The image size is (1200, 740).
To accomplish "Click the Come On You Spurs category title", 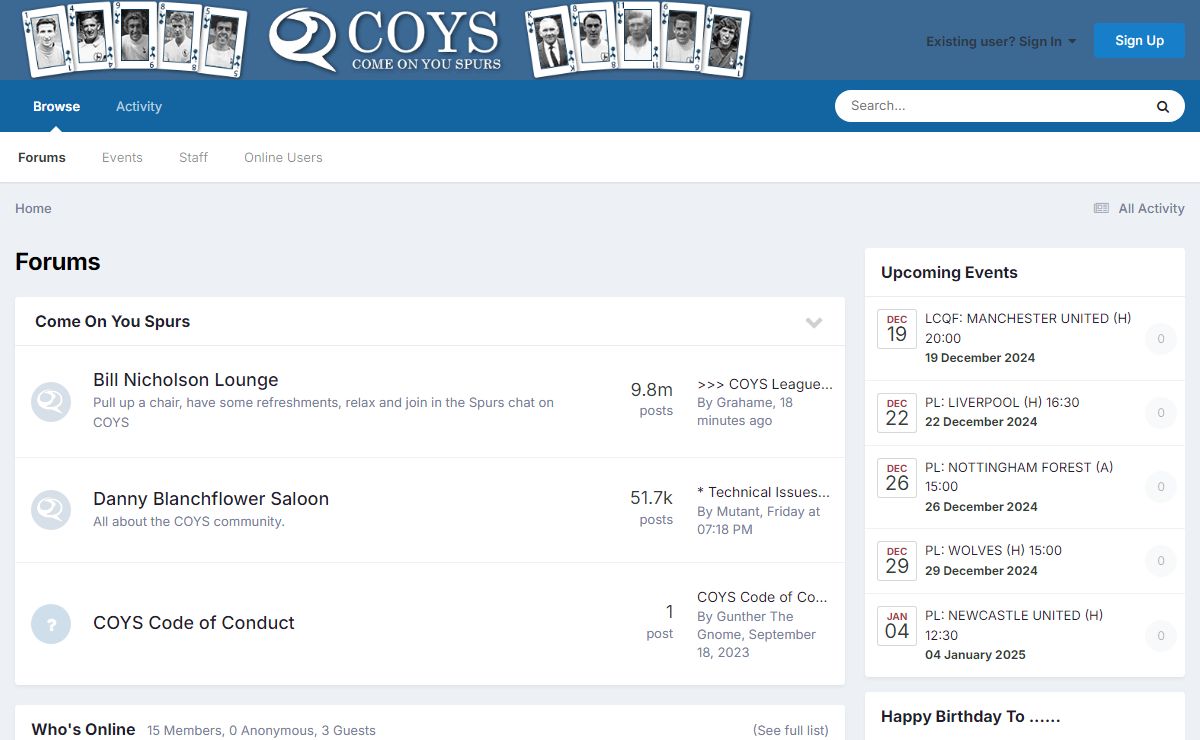I will point(112,321).
